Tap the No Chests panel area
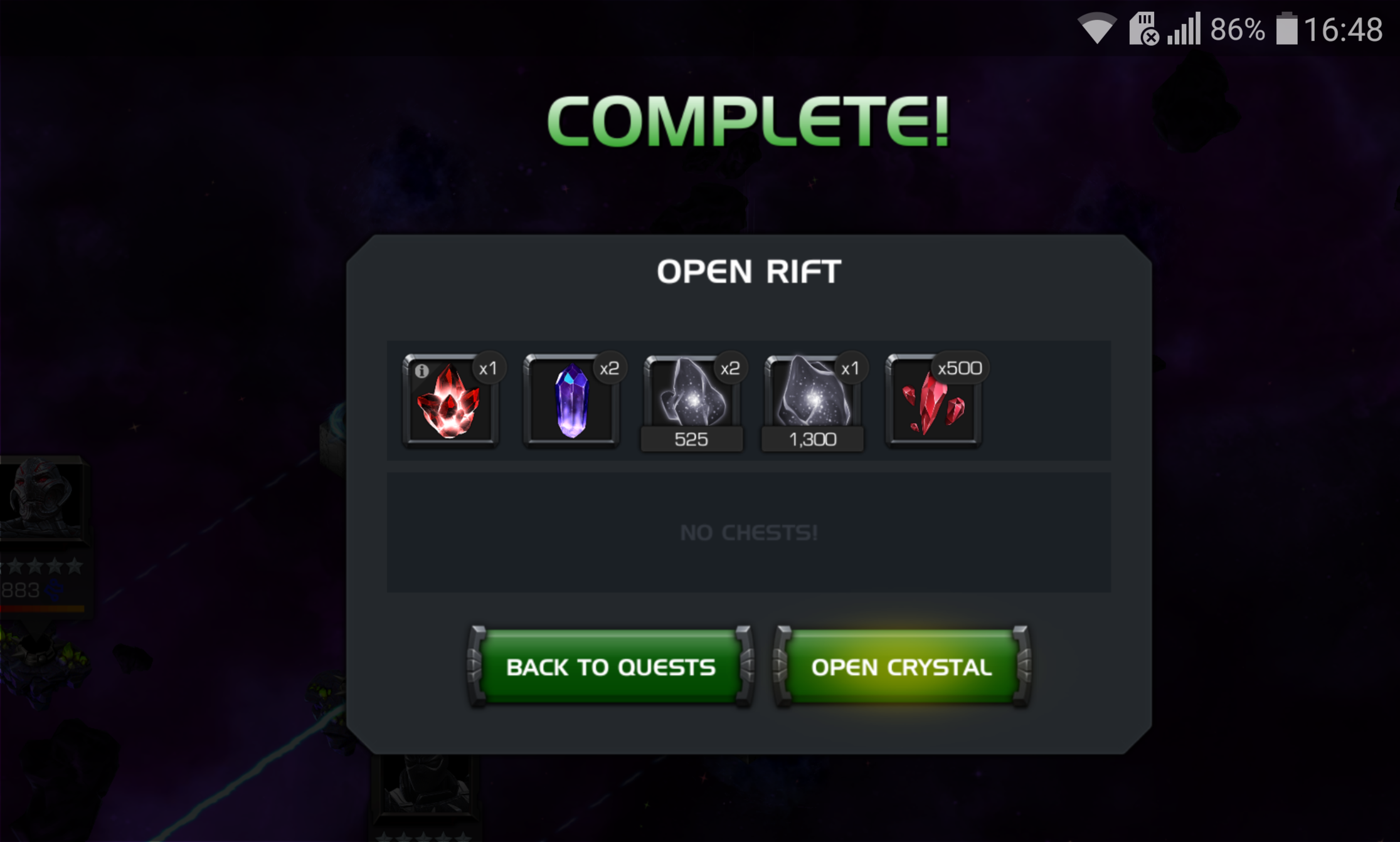Viewport: 1400px width, 842px height. (749, 532)
